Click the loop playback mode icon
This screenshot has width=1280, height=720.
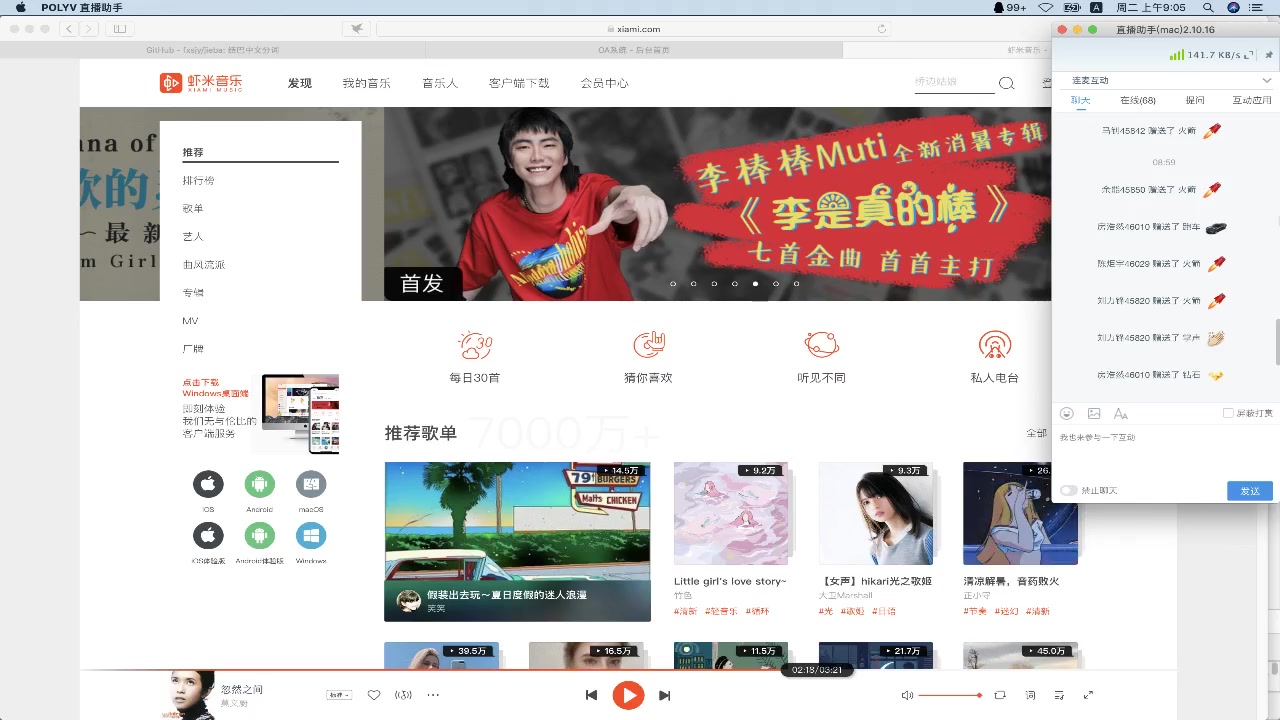[x=999, y=695]
